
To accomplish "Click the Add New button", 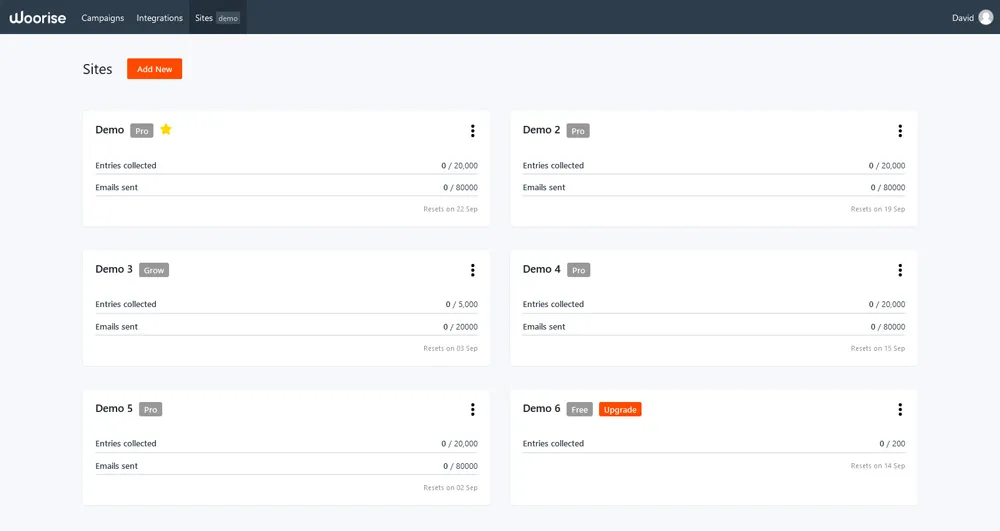I will tap(154, 69).
